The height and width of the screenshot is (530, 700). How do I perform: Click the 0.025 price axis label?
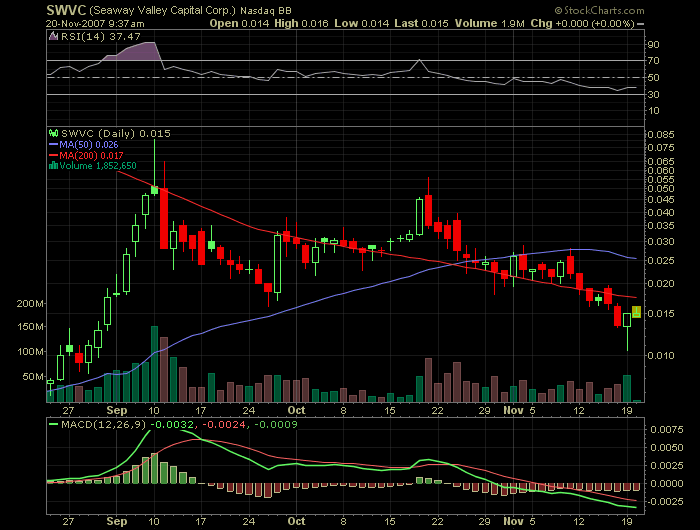pyautogui.click(x=661, y=260)
